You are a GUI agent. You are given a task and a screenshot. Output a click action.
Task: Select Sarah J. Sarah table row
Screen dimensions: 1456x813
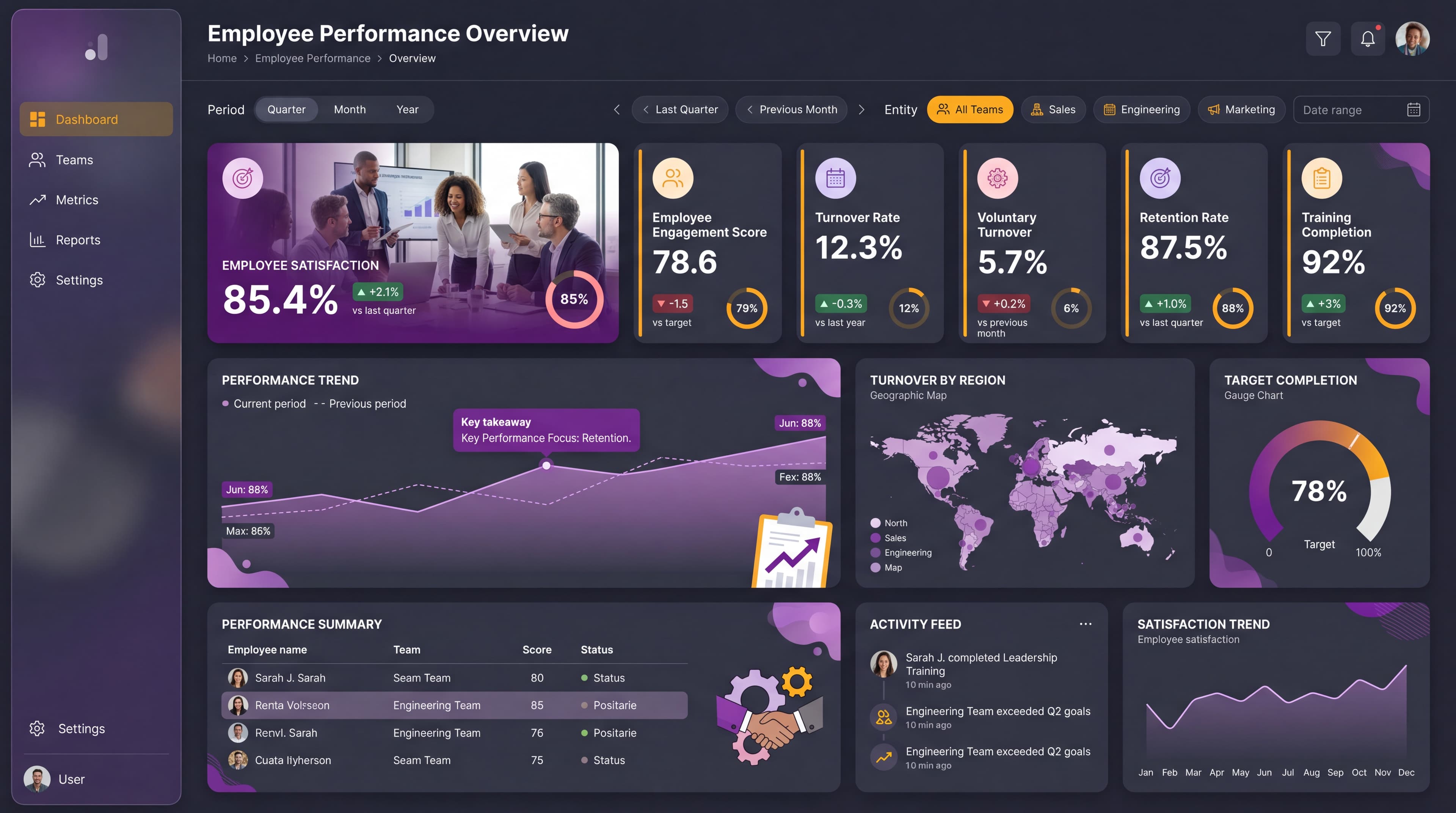click(455, 678)
